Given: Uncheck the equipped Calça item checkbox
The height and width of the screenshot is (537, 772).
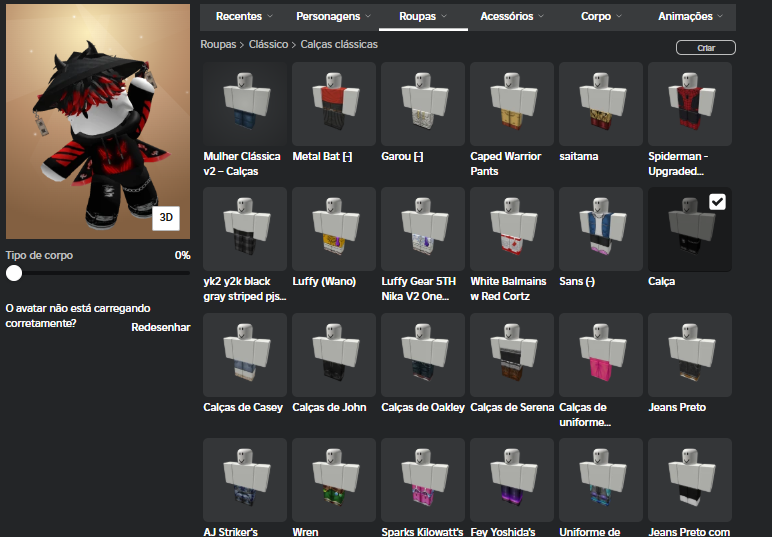Looking at the screenshot, I should tap(717, 202).
